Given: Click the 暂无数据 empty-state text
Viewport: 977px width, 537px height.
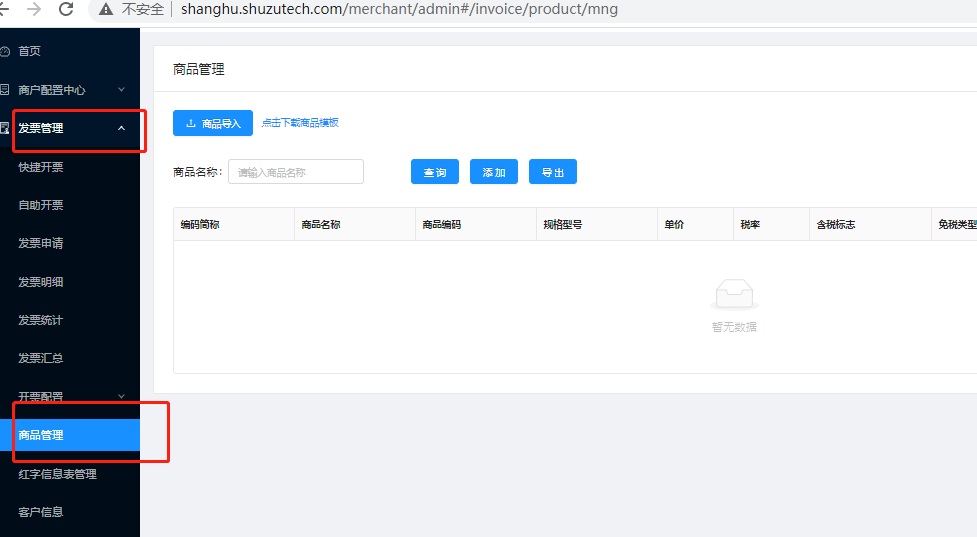Looking at the screenshot, I should tap(734, 327).
